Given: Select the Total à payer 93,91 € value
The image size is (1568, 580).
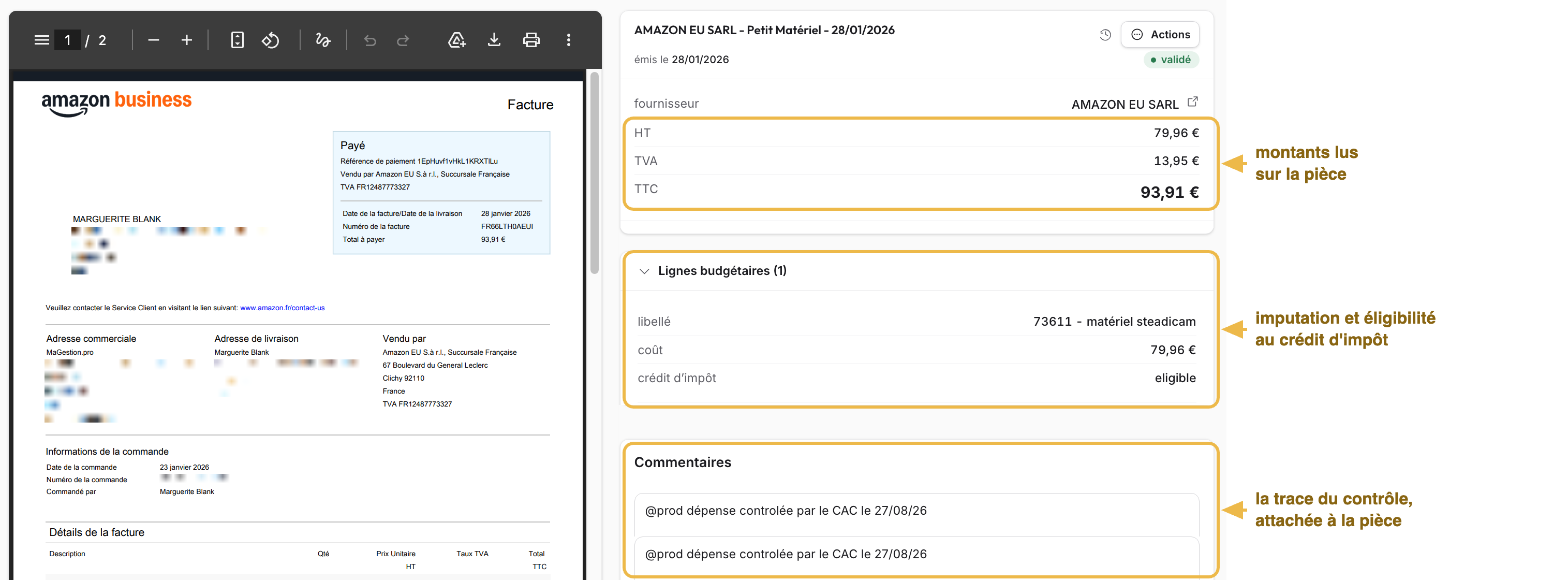Looking at the screenshot, I should [493, 239].
